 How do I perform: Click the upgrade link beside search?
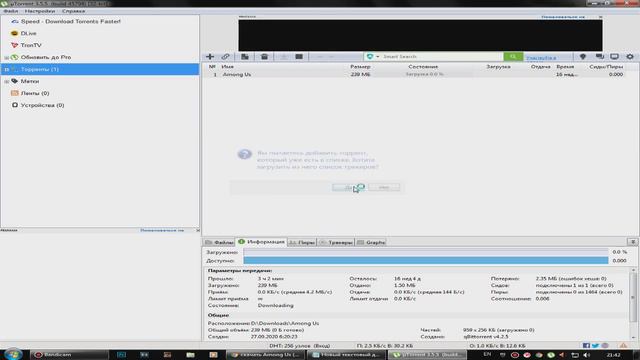[540, 58]
